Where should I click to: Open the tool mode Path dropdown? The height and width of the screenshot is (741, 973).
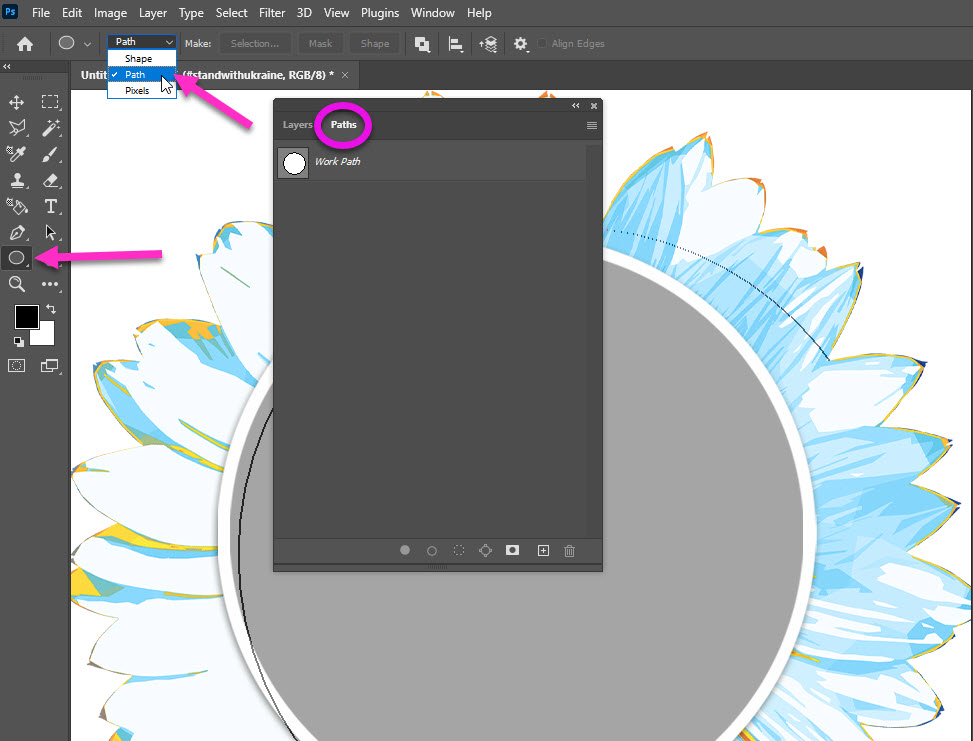(x=142, y=42)
